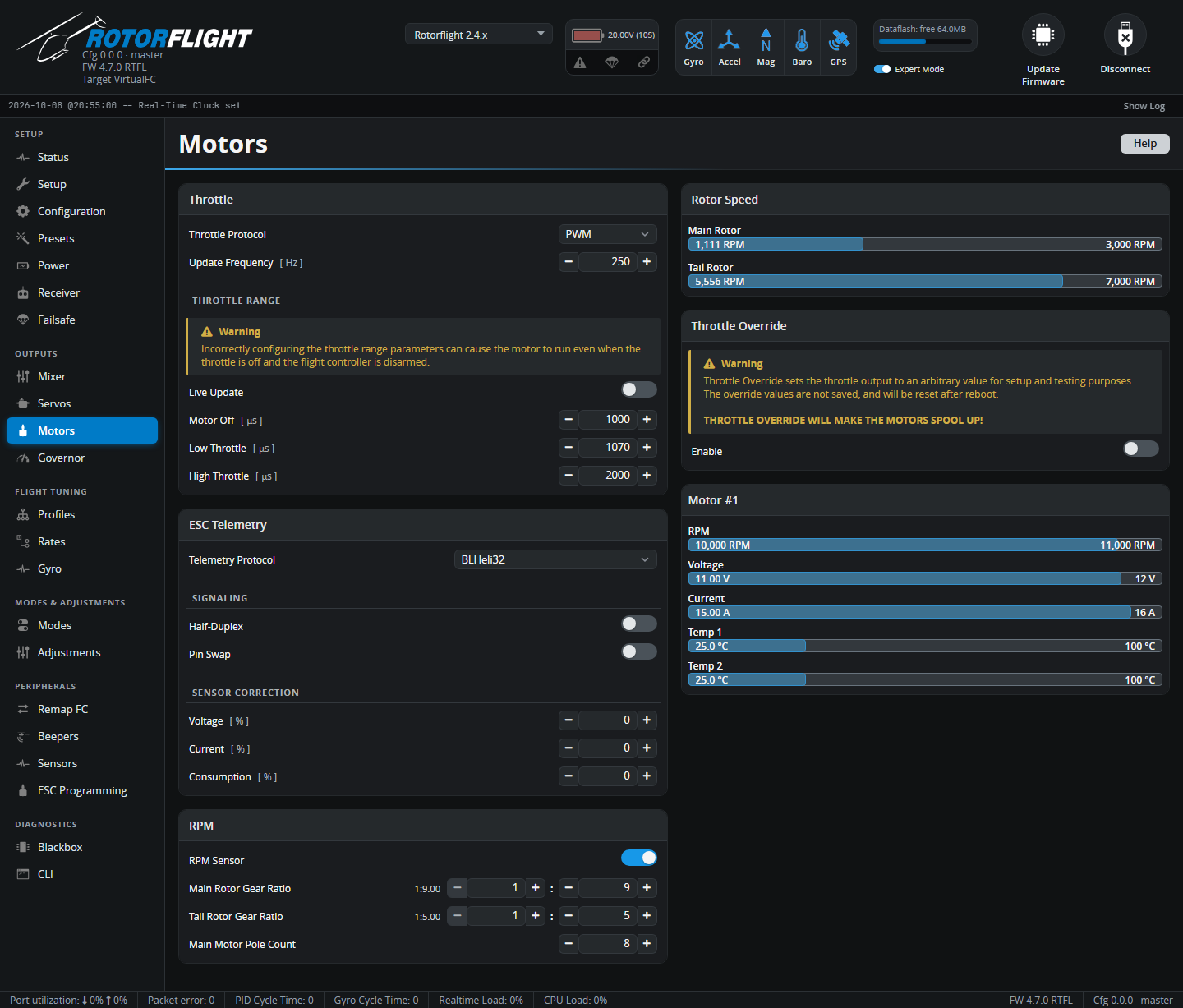Click Show Log link
Screen dimensions: 1183x1008
point(1144,106)
